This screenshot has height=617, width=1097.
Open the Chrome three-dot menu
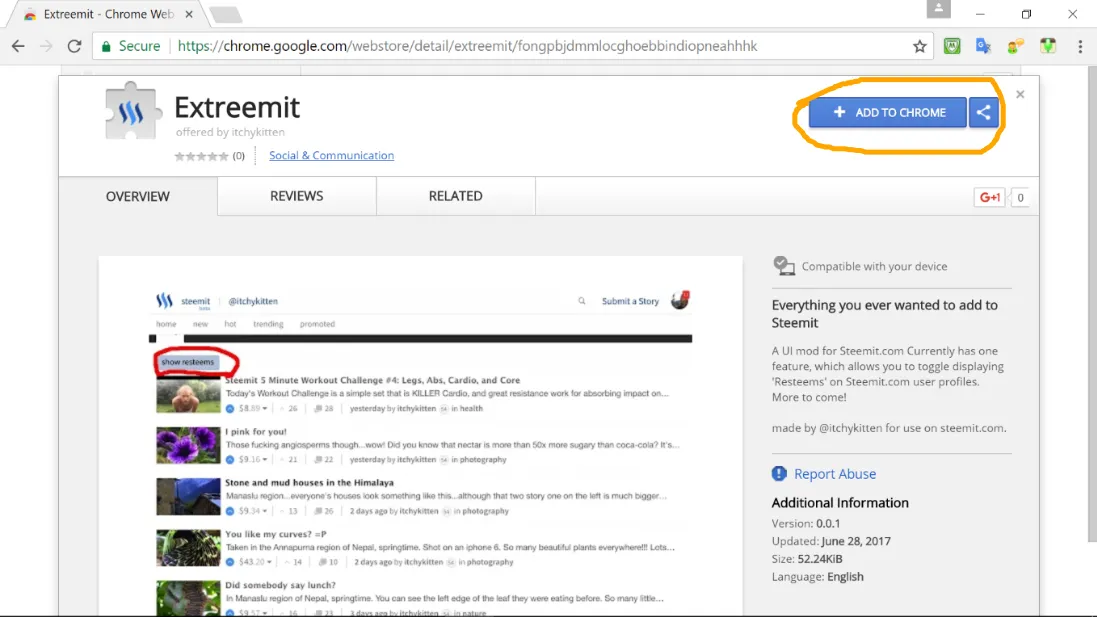click(1080, 46)
